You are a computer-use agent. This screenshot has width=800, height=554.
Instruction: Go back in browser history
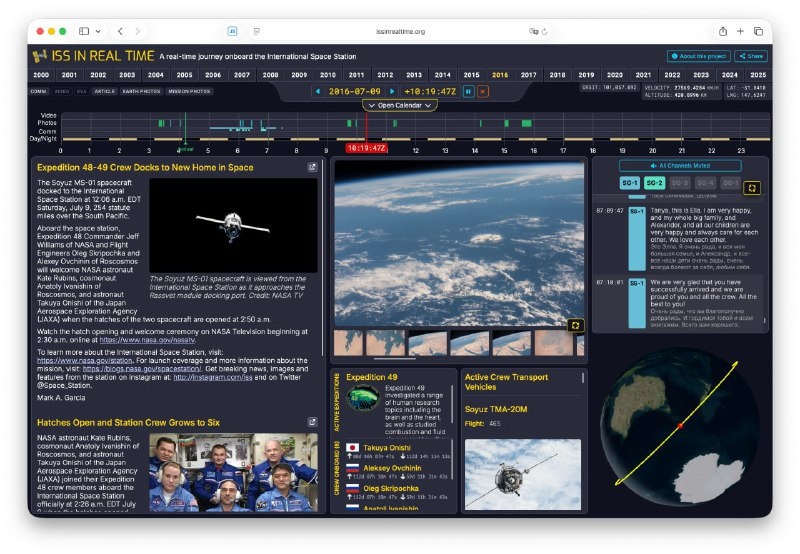click(x=120, y=31)
